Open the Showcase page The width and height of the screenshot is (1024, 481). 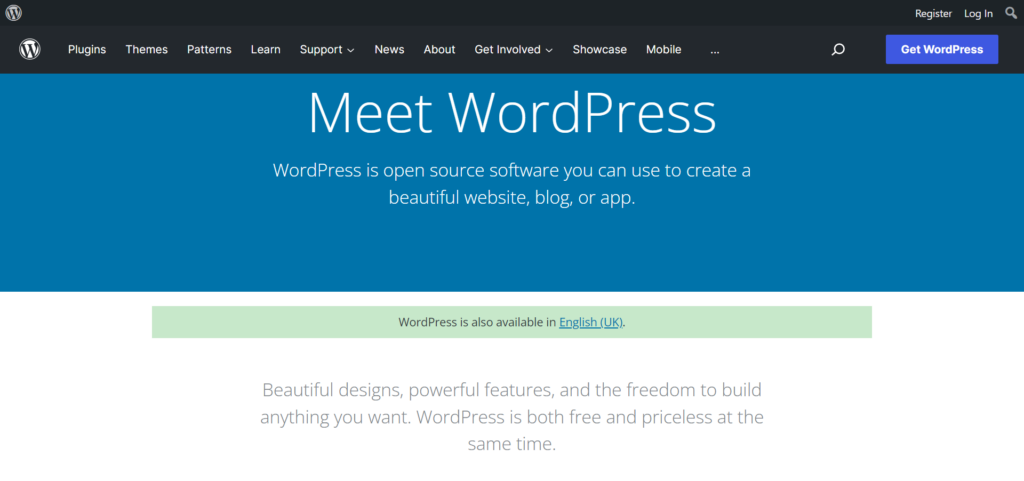pos(600,50)
